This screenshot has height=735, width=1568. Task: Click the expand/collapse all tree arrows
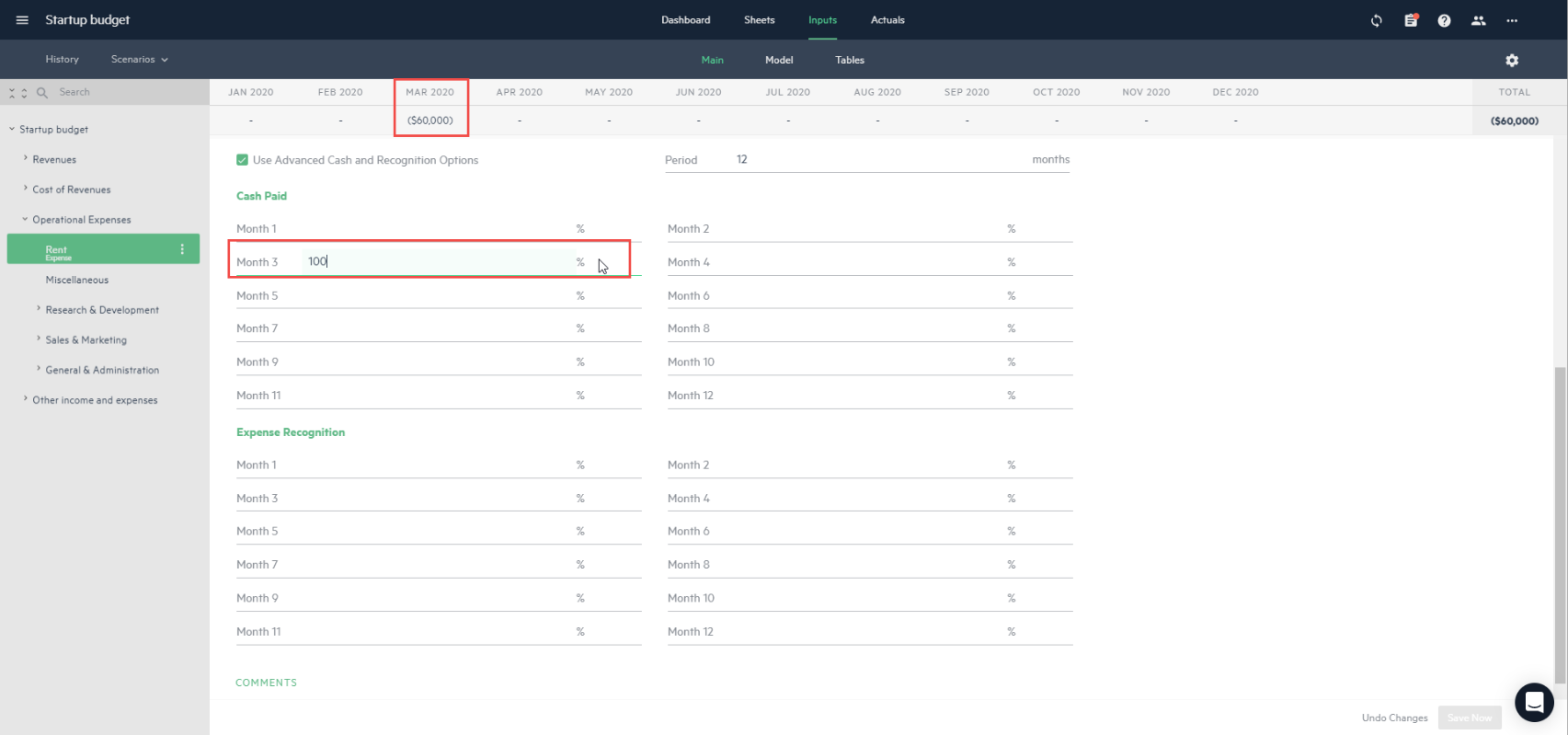tap(17, 92)
